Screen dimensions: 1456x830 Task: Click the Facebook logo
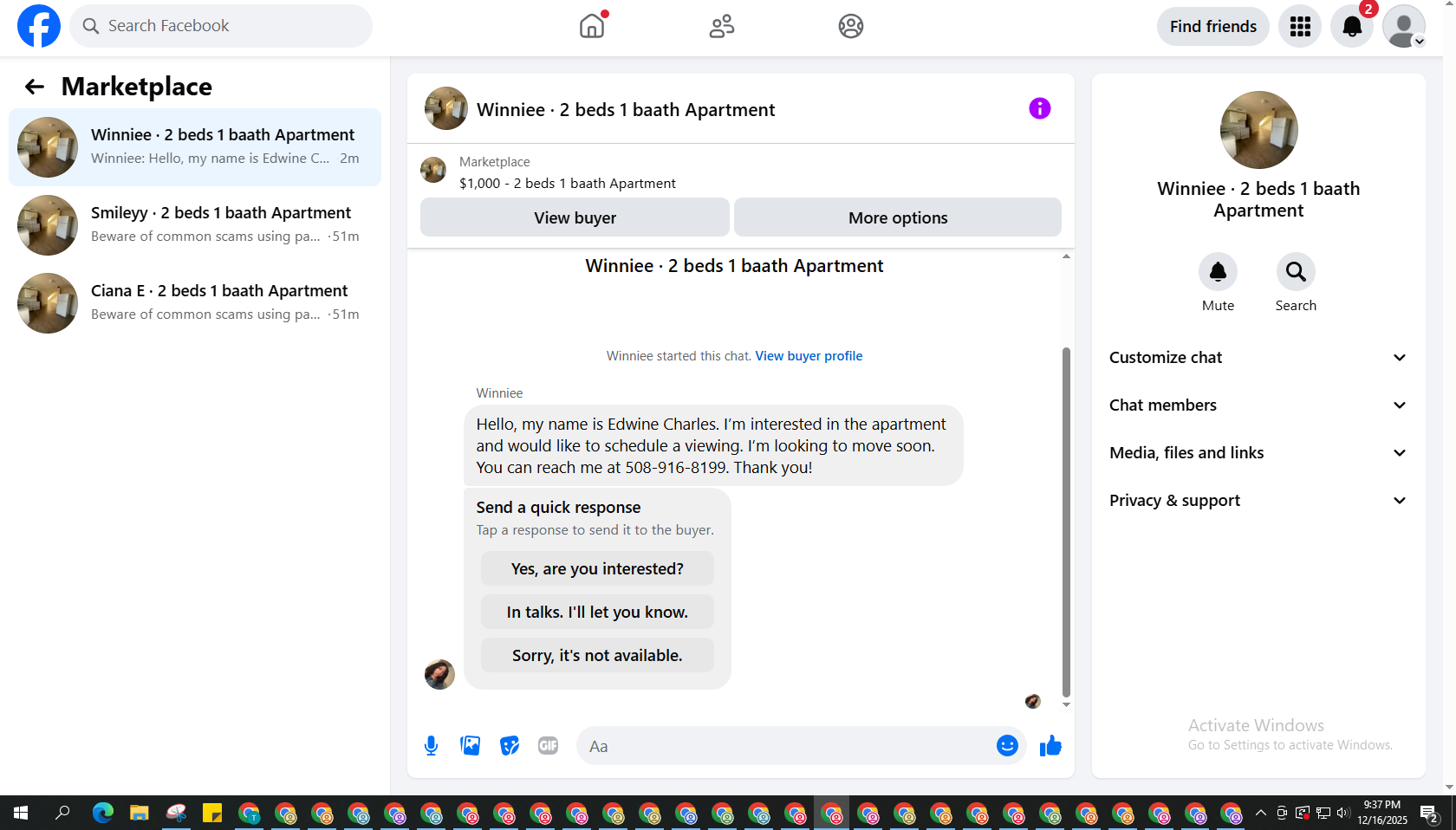(x=39, y=26)
